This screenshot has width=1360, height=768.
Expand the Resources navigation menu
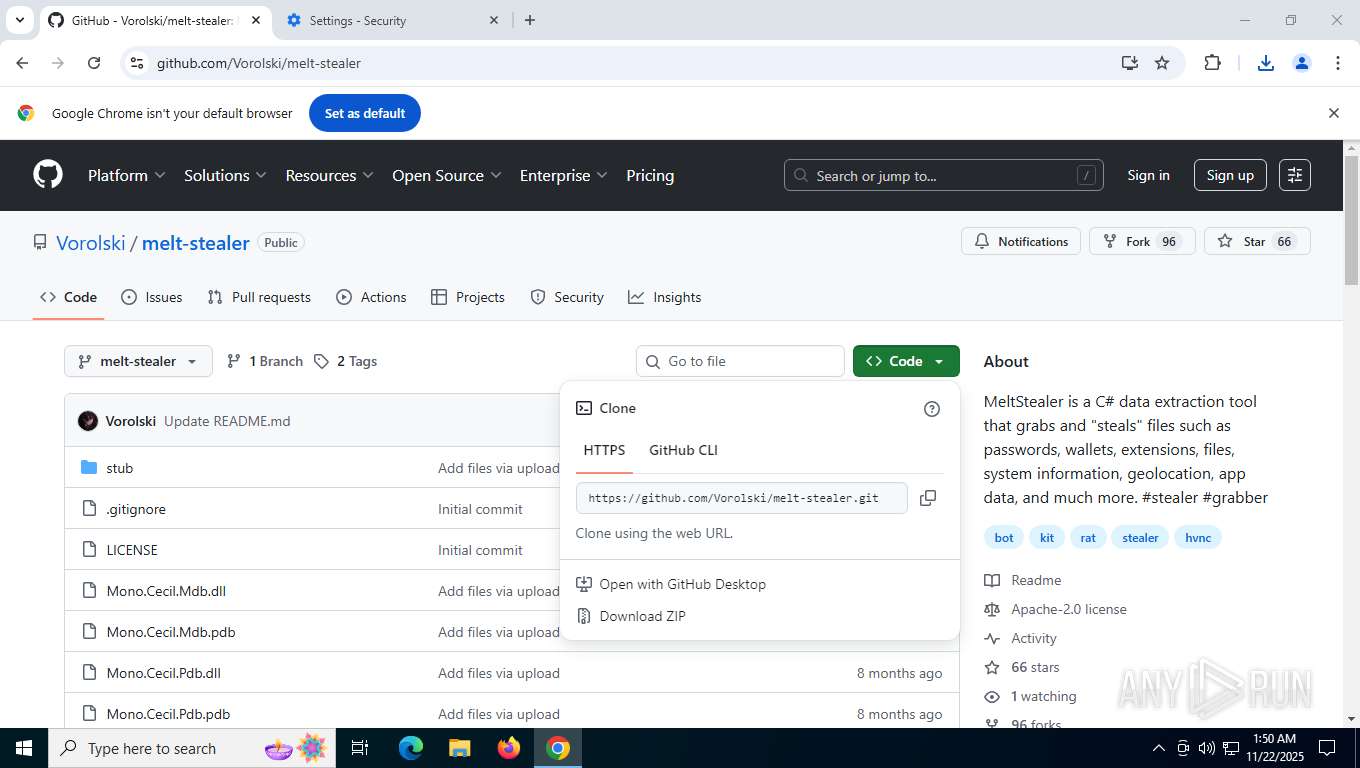coord(329,175)
